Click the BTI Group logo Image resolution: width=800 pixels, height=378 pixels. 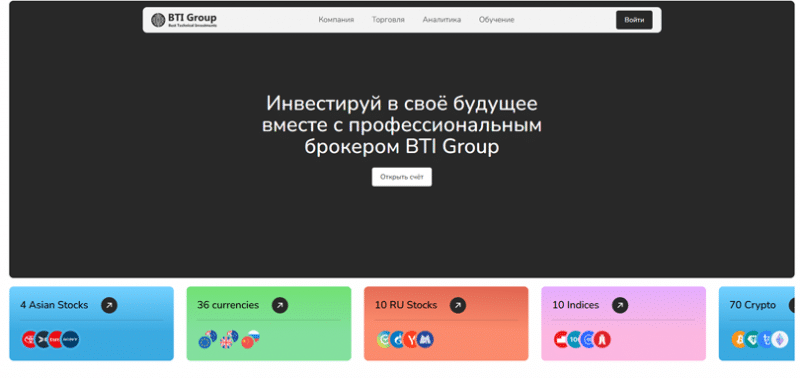(x=184, y=20)
